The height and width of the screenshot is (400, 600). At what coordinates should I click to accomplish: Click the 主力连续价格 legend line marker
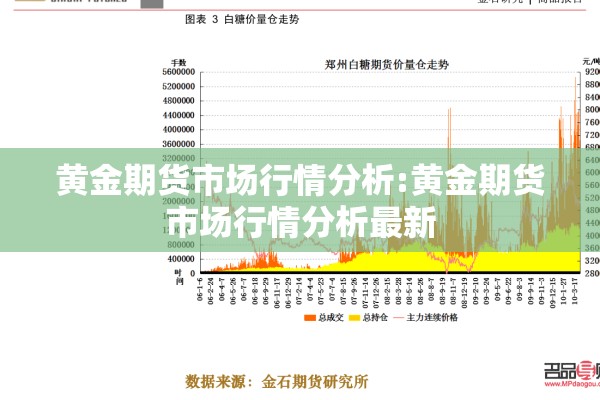click(x=399, y=318)
